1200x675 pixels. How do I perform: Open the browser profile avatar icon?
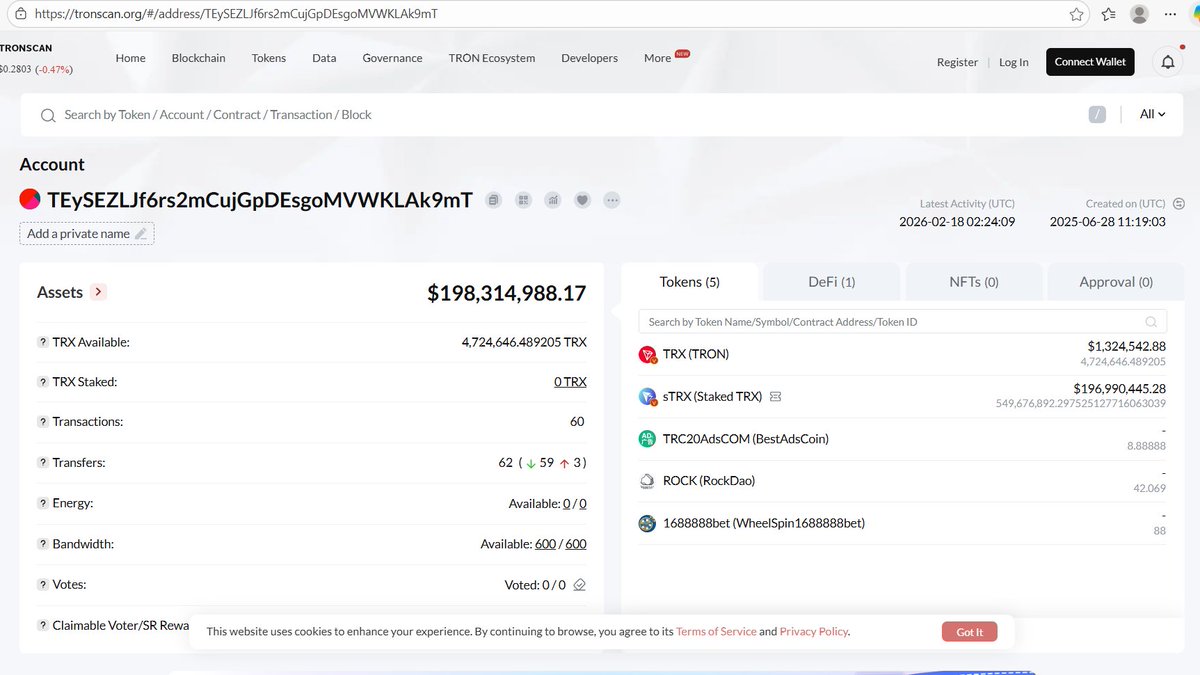pyautogui.click(x=1139, y=14)
